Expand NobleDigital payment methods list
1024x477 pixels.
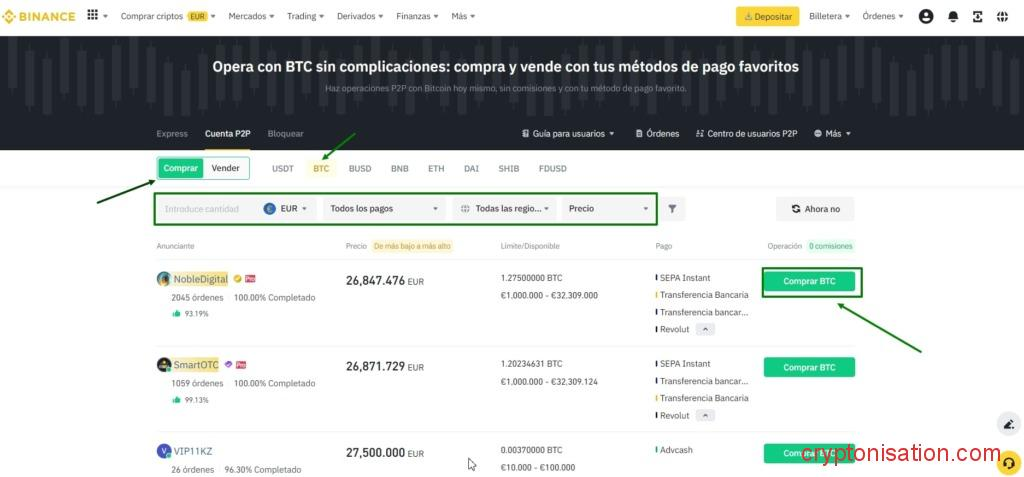[x=705, y=329]
